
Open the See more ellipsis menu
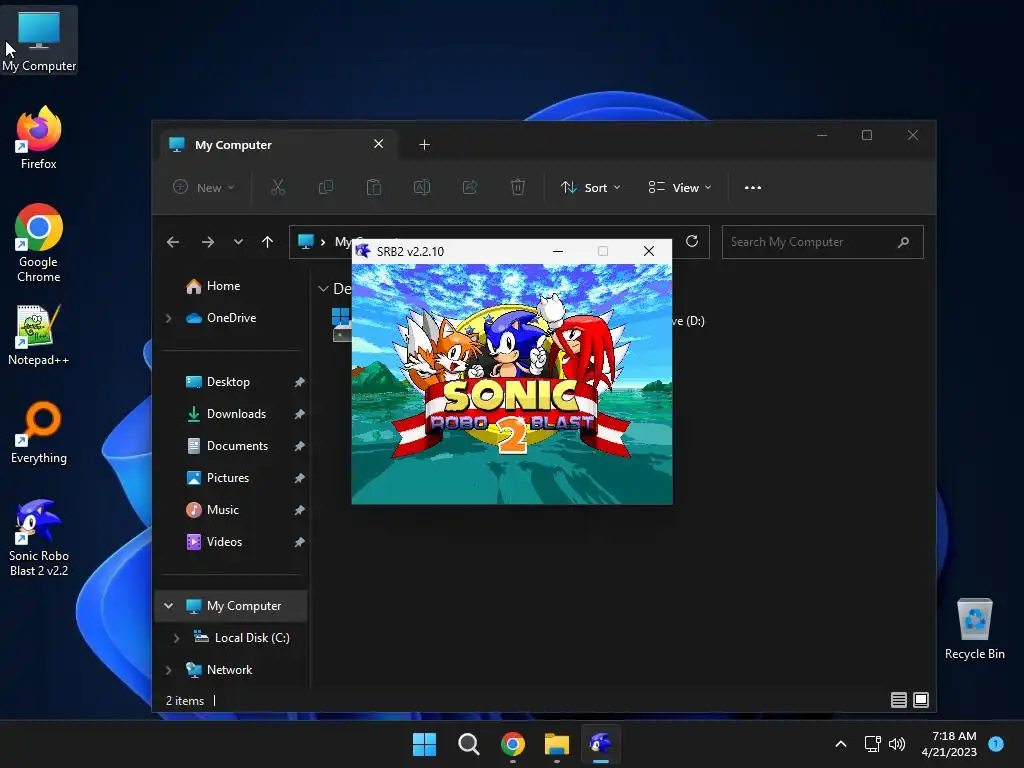coord(752,187)
